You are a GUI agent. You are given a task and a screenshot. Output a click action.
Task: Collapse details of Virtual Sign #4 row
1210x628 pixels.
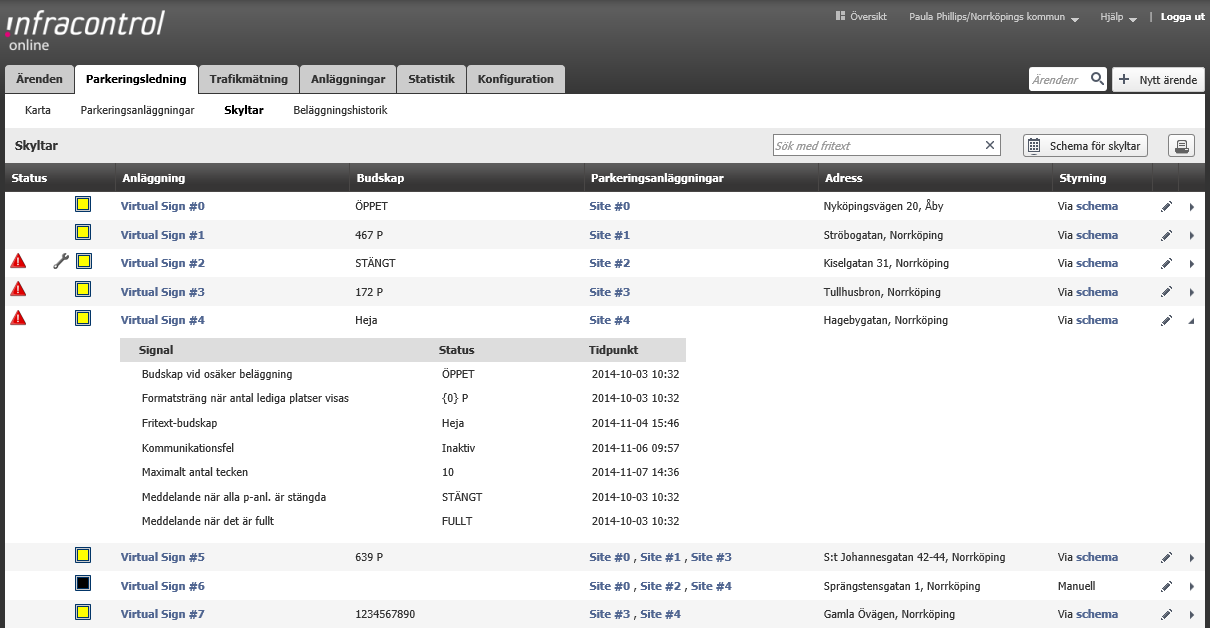tap(1191, 321)
